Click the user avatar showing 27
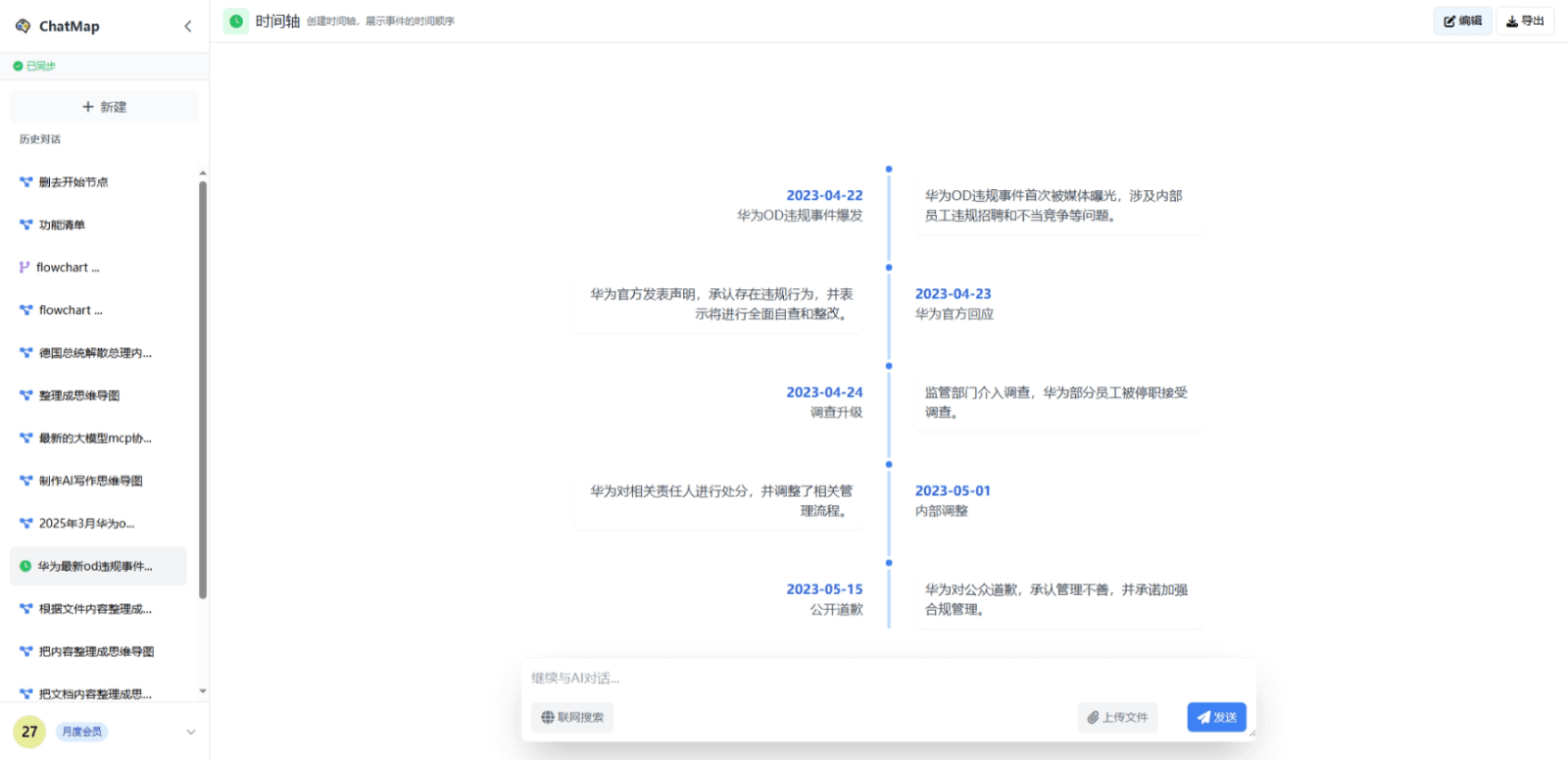 pyautogui.click(x=29, y=732)
